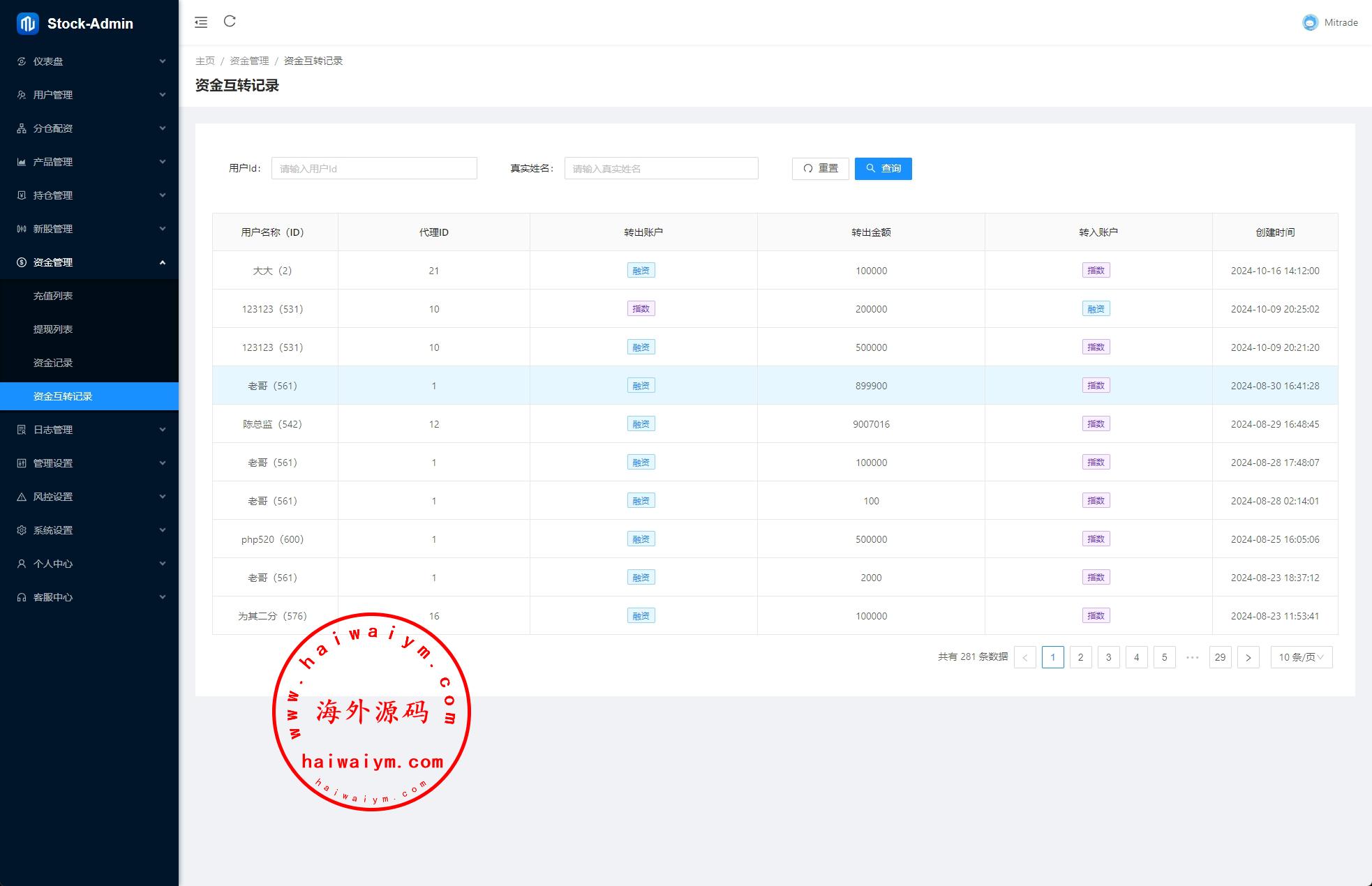This screenshot has width=1372, height=886.
Task: Open 充值列表 submenu item
Action: (x=53, y=296)
